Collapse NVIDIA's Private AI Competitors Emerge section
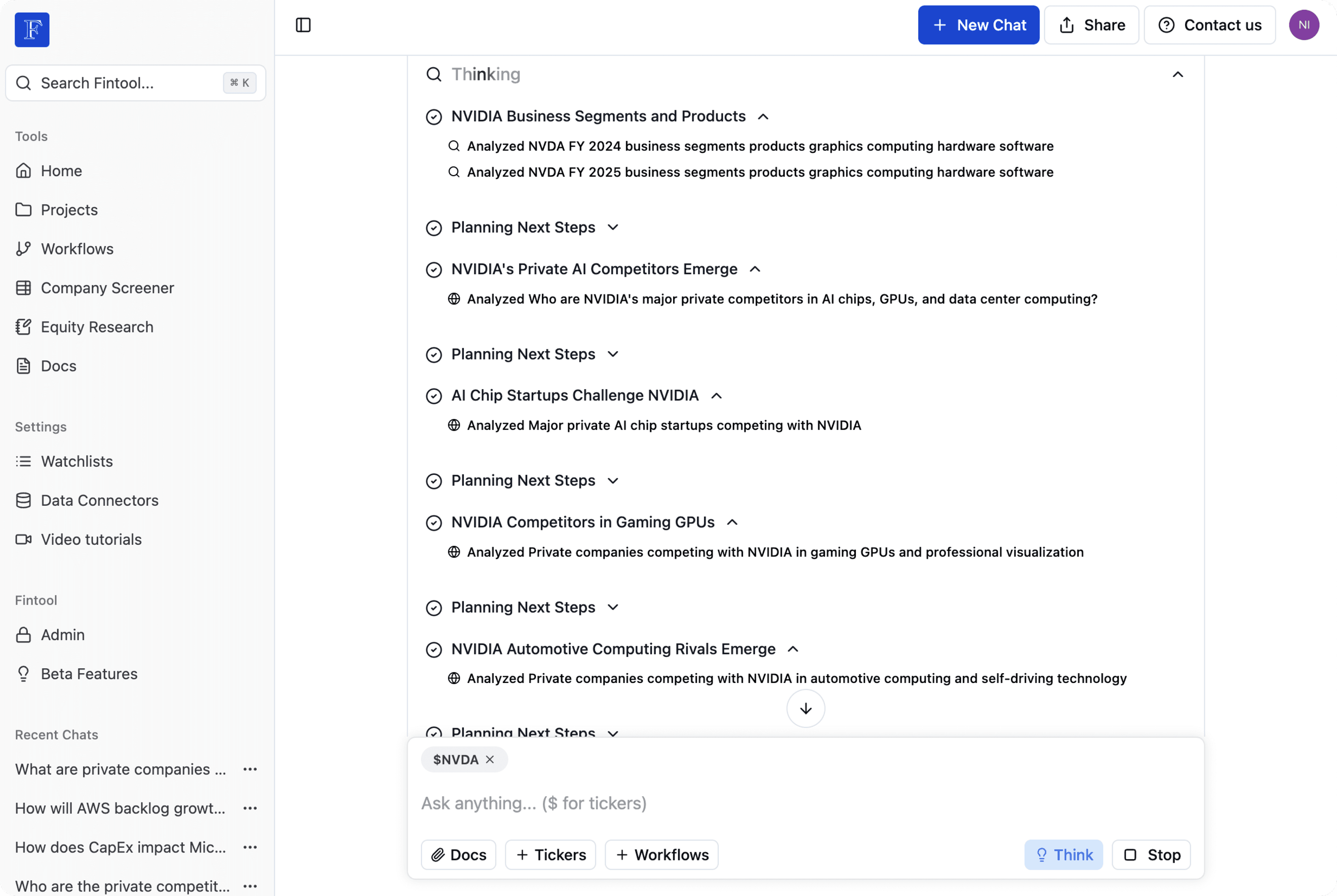Viewport: 1337px width, 896px height. [755, 269]
